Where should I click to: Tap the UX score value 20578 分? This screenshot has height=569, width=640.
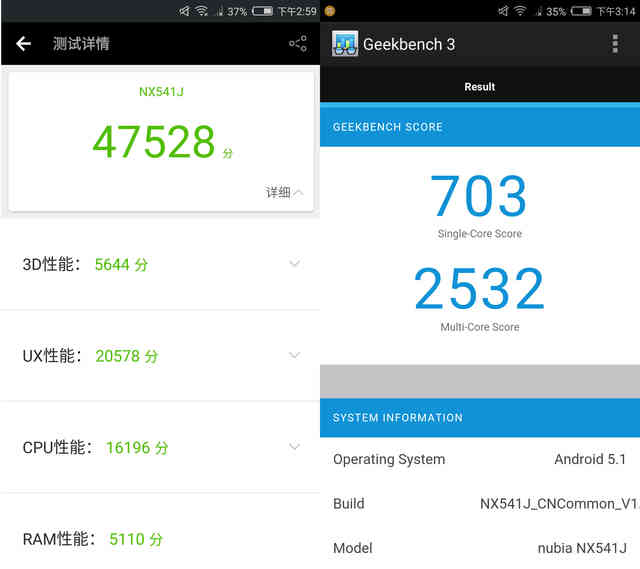tap(127, 356)
